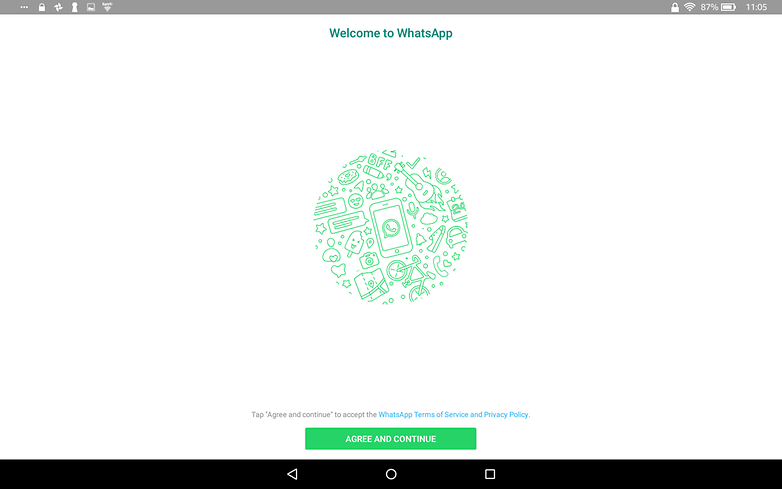Open recent apps with square icon
The width and height of the screenshot is (782, 489).
pos(490,474)
